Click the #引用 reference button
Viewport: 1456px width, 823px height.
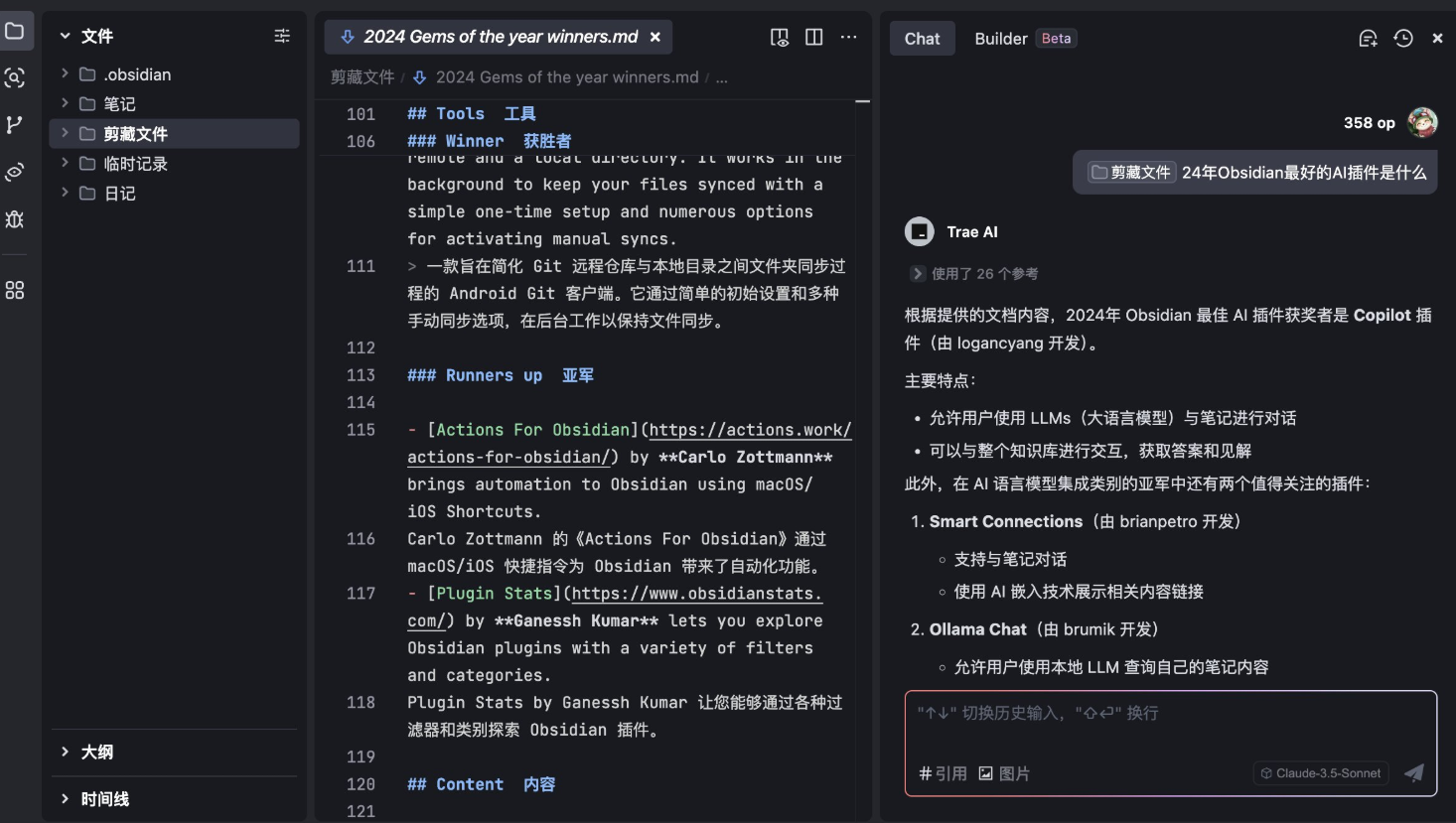tap(943, 773)
